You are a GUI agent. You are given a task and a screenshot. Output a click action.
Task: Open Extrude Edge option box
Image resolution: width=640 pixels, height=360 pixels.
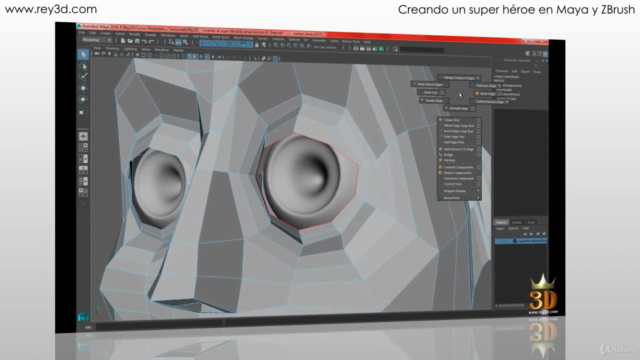click(x=473, y=109)
